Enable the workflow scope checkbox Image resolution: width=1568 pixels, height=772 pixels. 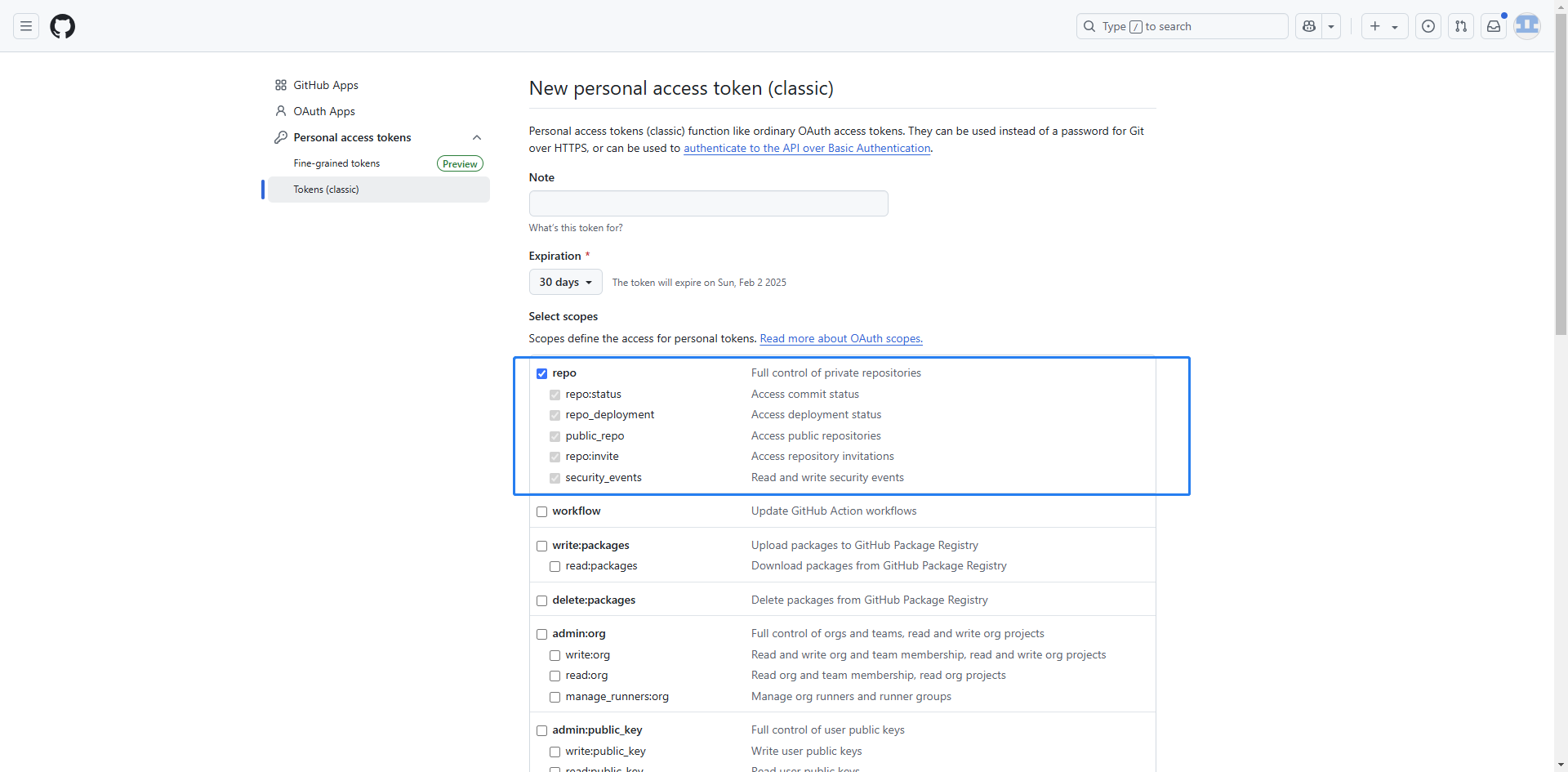coord(541,511)
